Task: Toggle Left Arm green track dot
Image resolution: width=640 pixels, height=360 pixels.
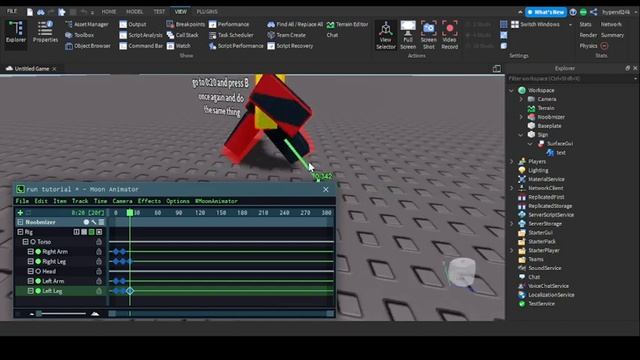Action: tap(38, 281)
